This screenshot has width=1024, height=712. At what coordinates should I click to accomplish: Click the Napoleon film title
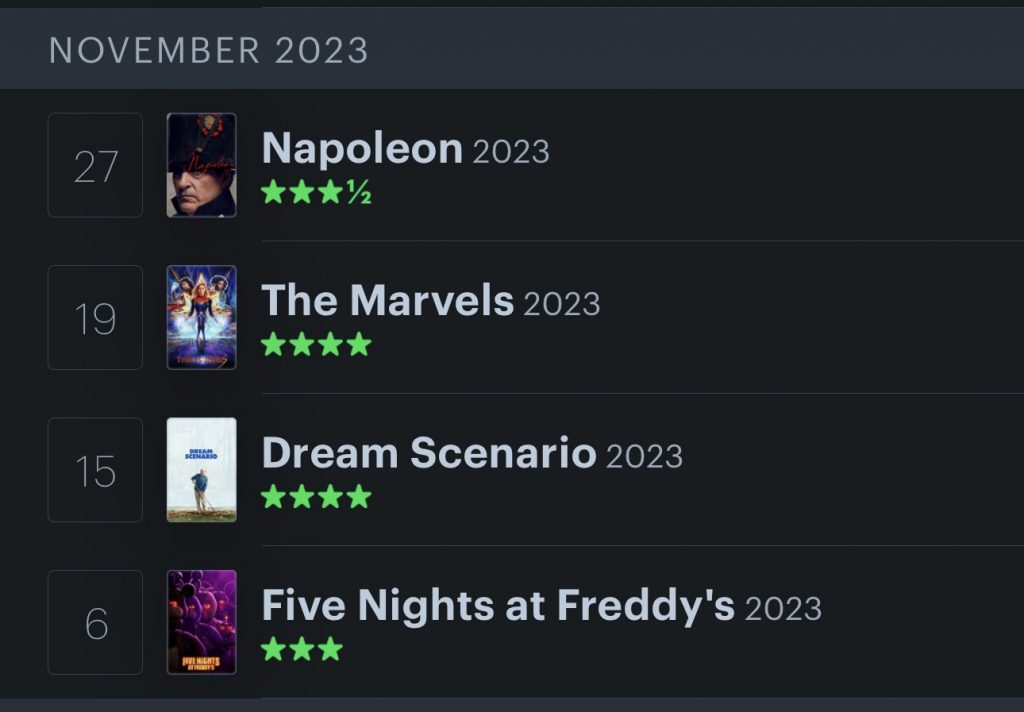362,149
